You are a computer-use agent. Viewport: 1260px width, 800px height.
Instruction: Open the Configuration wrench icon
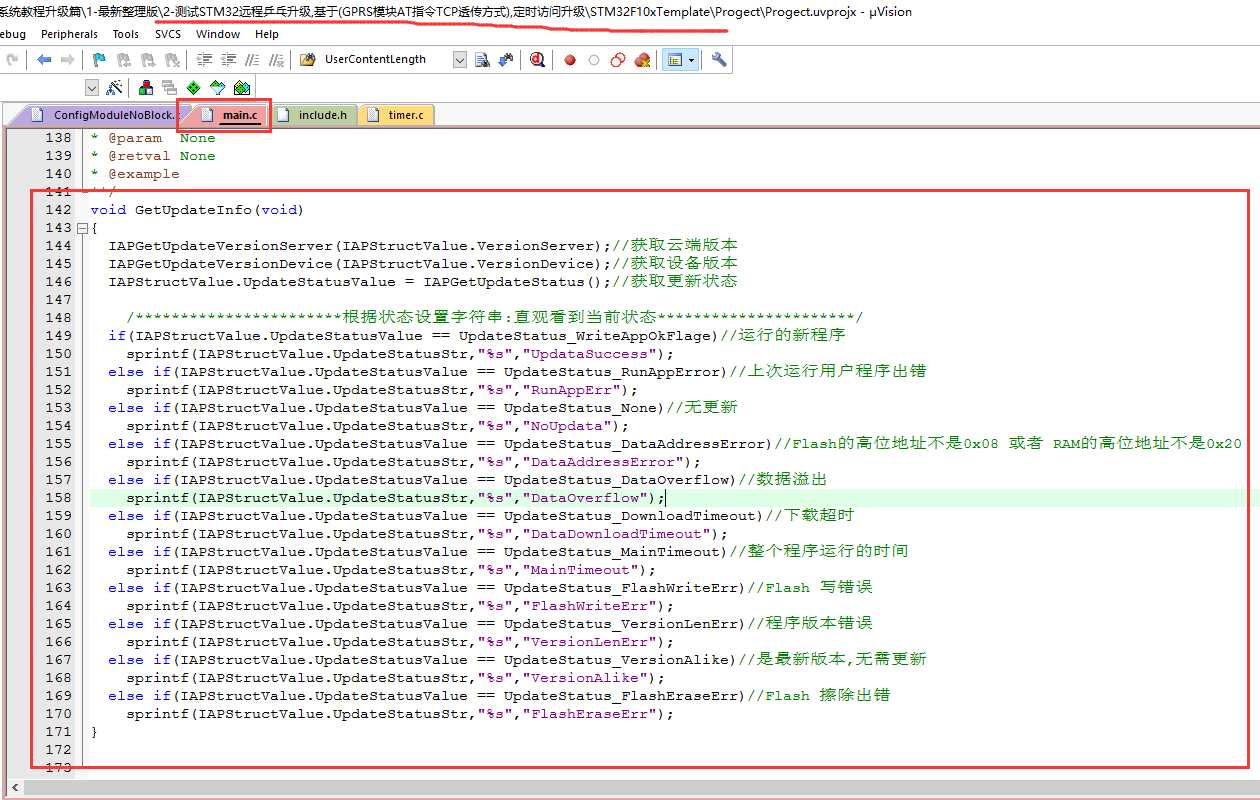[718, 60]
